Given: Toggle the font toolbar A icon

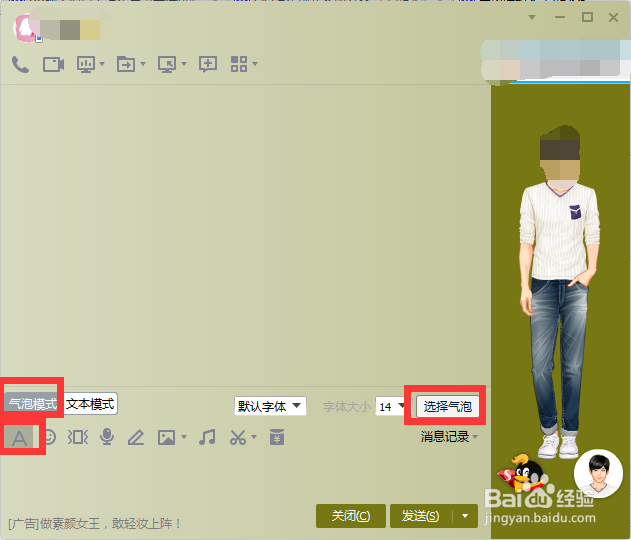Looking at the screenshot, I should tap(19, 438).
